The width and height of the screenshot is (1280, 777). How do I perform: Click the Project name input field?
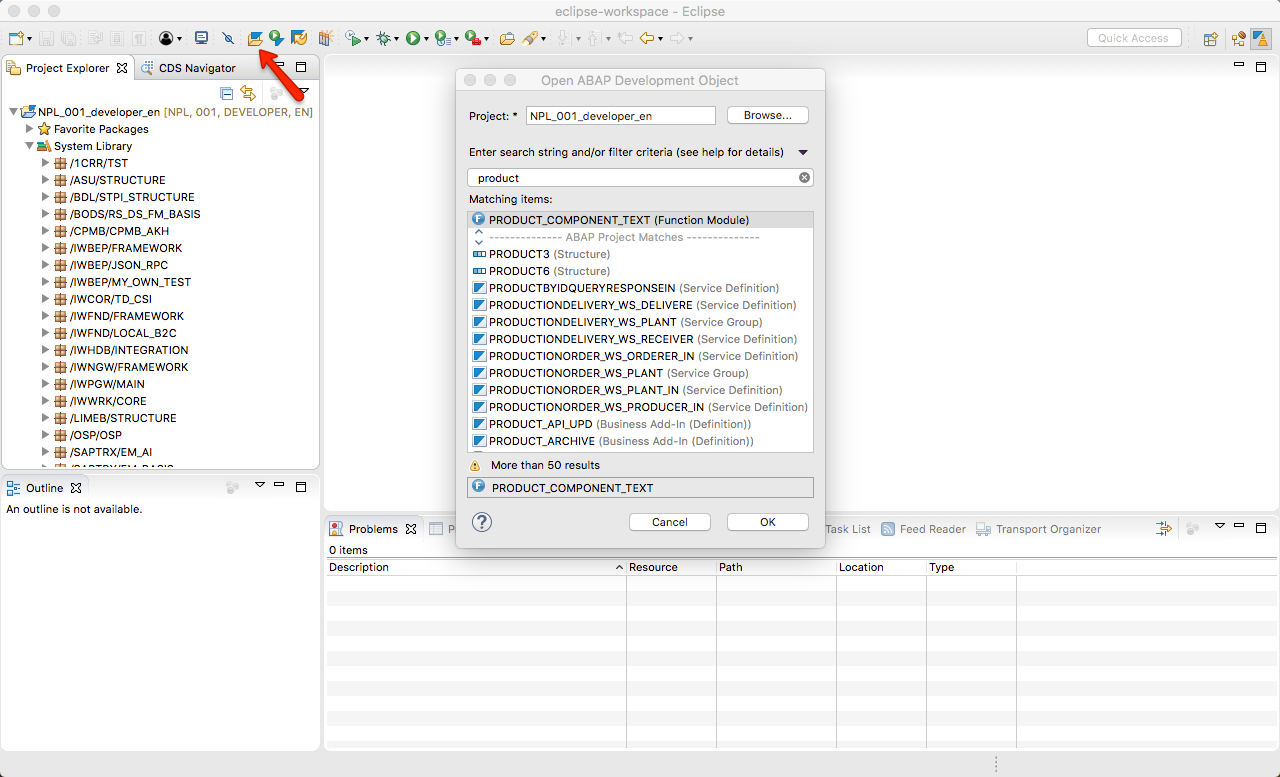(x=621, y=116)
